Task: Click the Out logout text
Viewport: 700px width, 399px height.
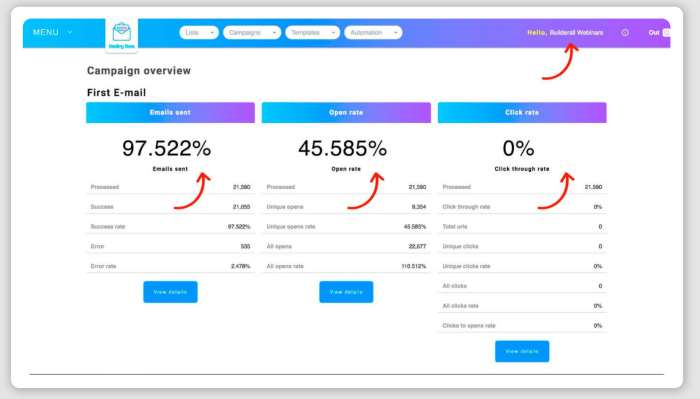Action: 654,33
